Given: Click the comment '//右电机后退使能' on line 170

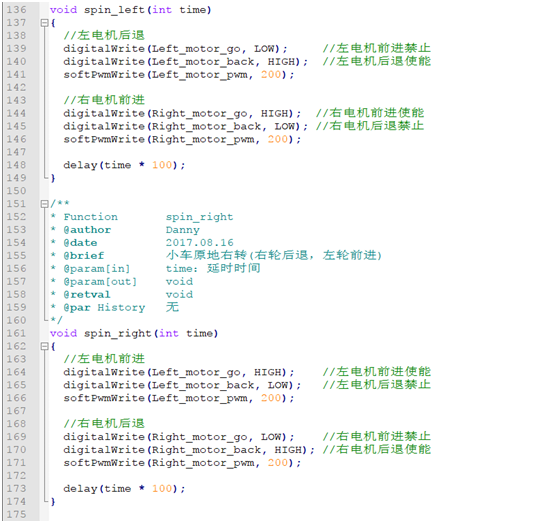Looking at the screenshot, I should 377,450.
